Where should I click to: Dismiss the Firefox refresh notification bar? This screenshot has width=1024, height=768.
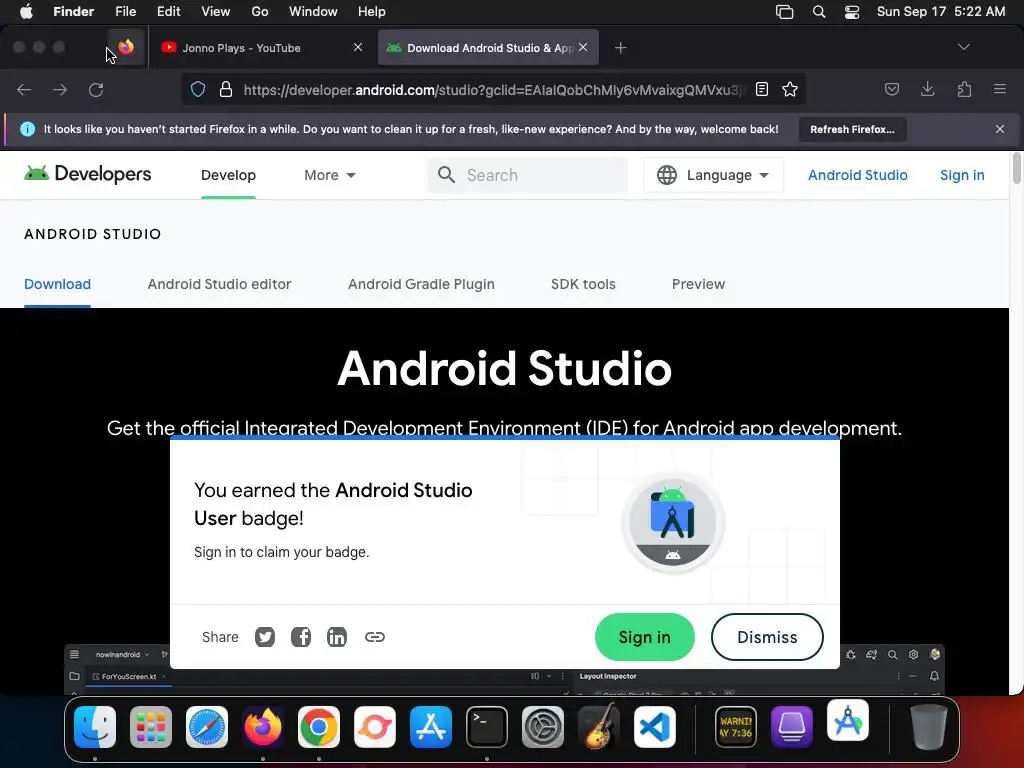tap(1000, 129)
